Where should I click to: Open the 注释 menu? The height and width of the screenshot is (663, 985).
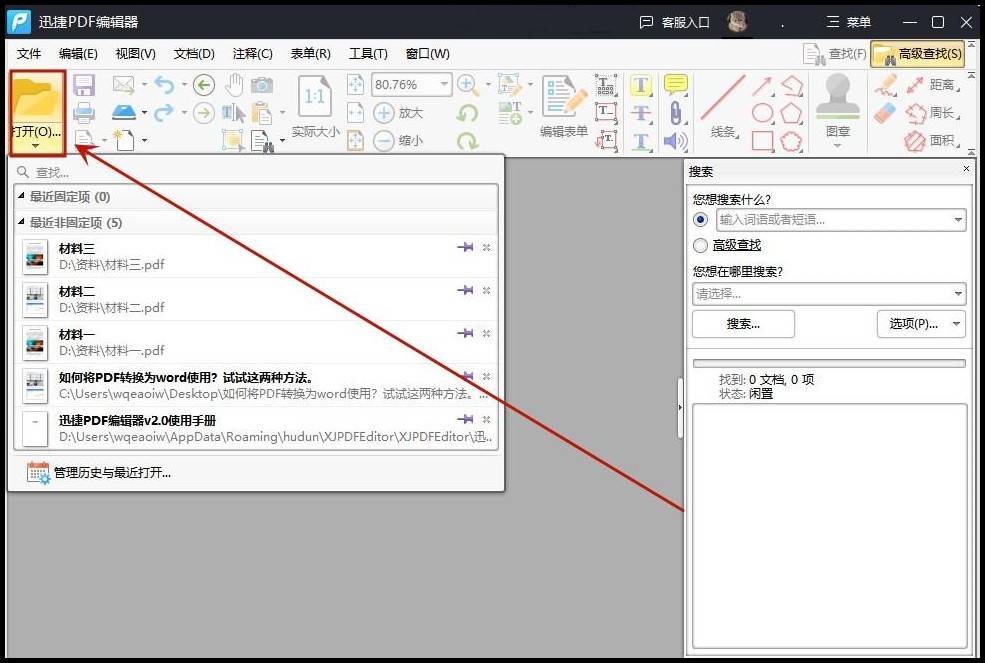click(252, 54)
